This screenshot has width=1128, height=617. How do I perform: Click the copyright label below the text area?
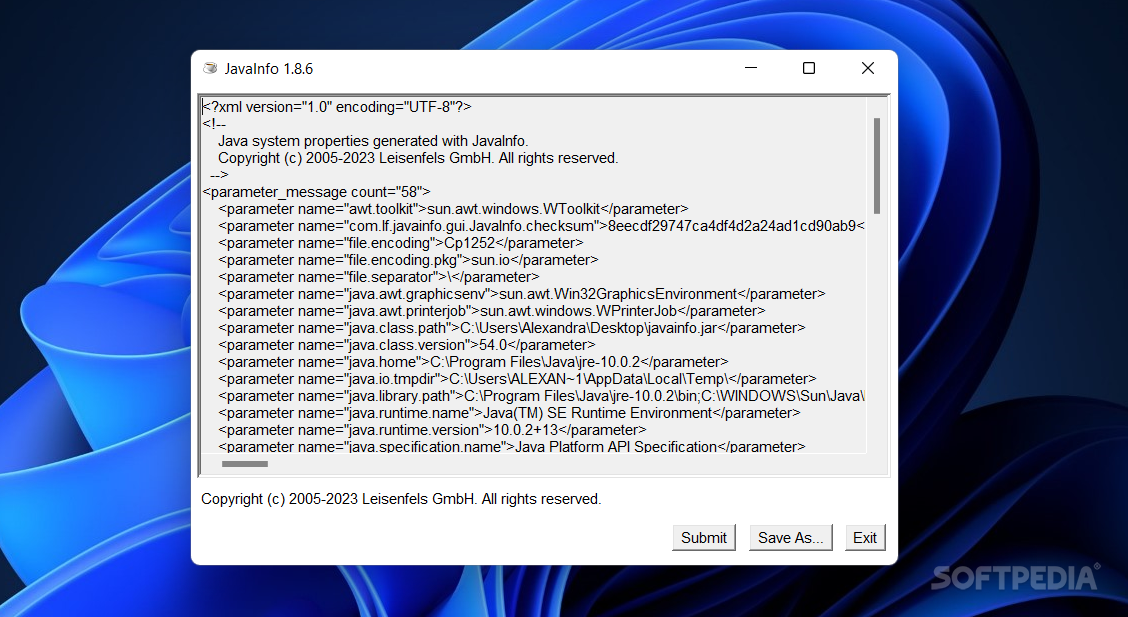tap(401, 499)
